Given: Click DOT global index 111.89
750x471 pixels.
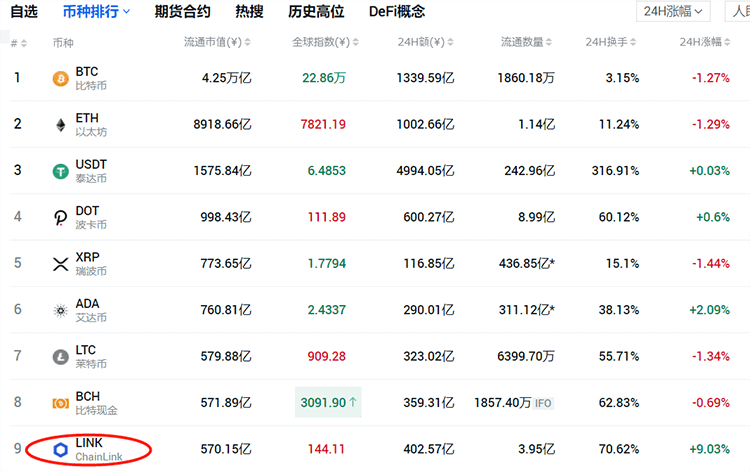Looking at the screenshot, I should click(326, 217).
